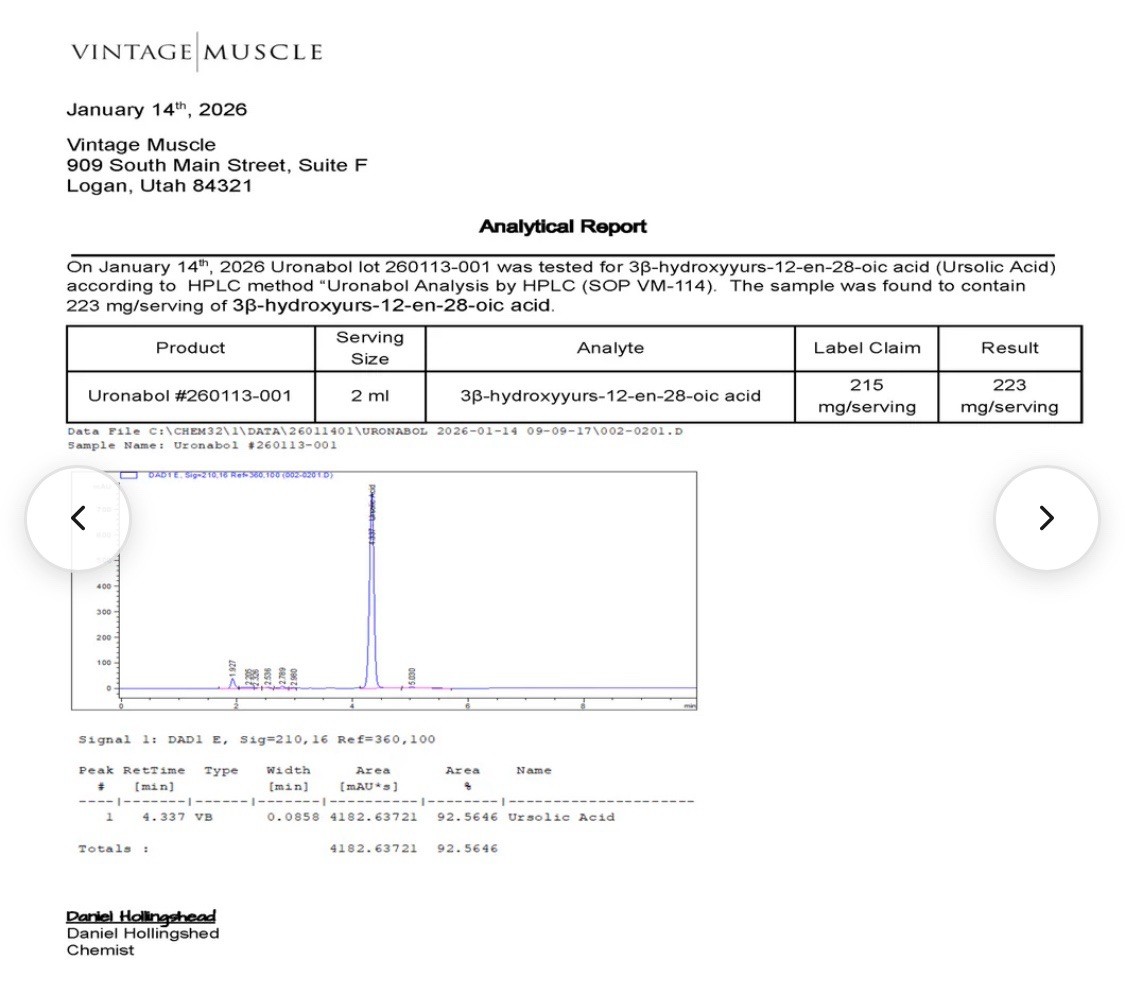Click the small peak labeled 1.927
The width and height of the screenshot is (1125, 999).
[232, 682]
